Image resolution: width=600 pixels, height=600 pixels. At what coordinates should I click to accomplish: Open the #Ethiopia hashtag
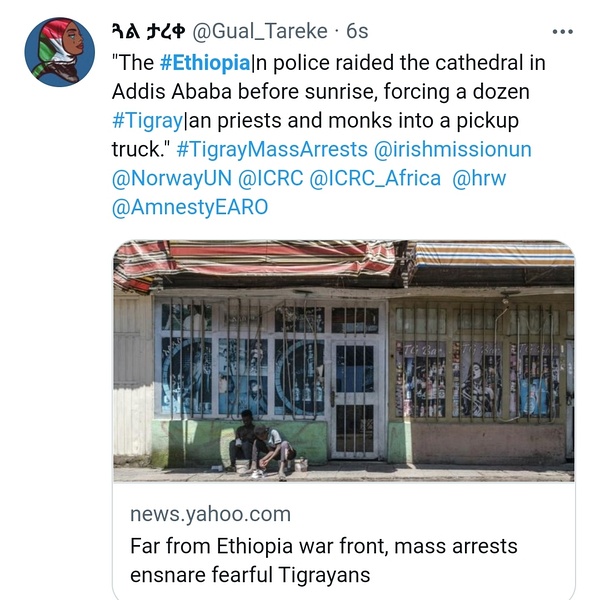tap(205, 63)
